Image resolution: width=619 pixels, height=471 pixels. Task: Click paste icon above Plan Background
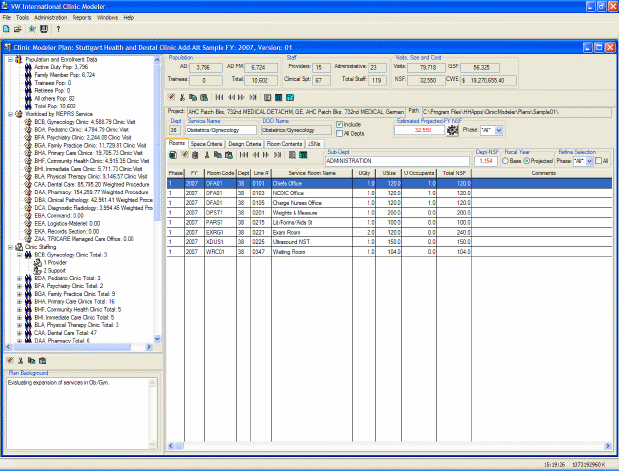pyautogui.click(x=44, y=360)
